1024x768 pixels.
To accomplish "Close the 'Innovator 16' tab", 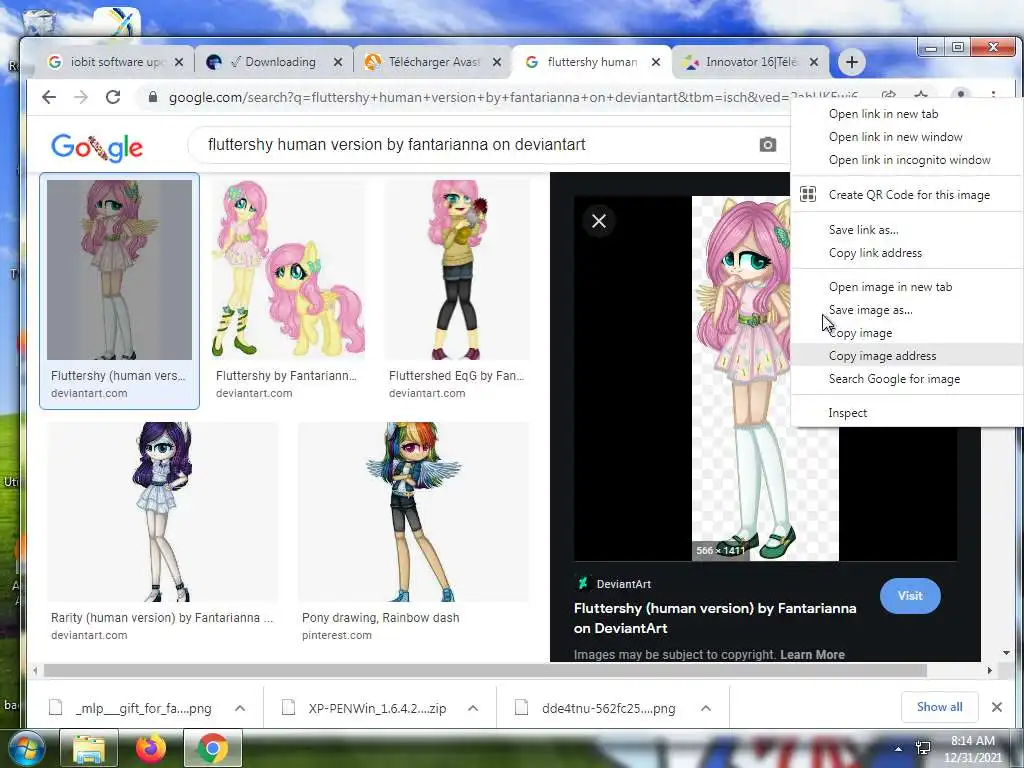I will click(x=814, y=62).
